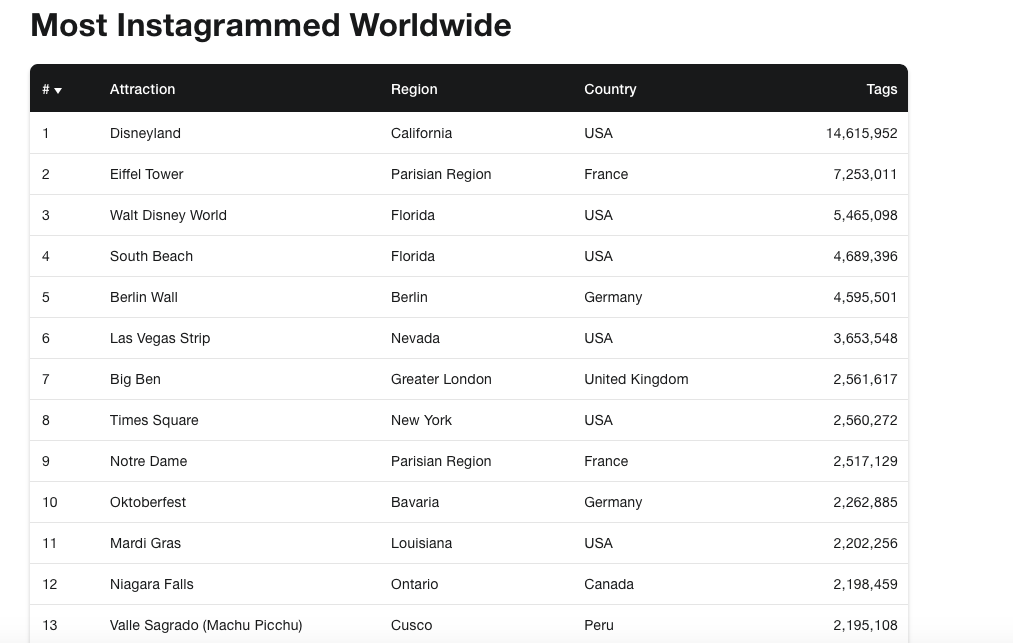Click the Country column header
This screenshot has width=1013, height=643.
click(610, 89)
